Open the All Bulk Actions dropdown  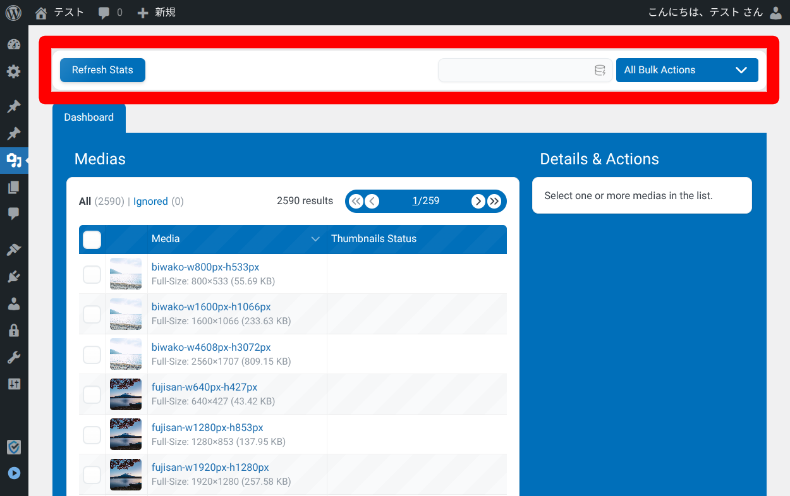pos(687,70)
